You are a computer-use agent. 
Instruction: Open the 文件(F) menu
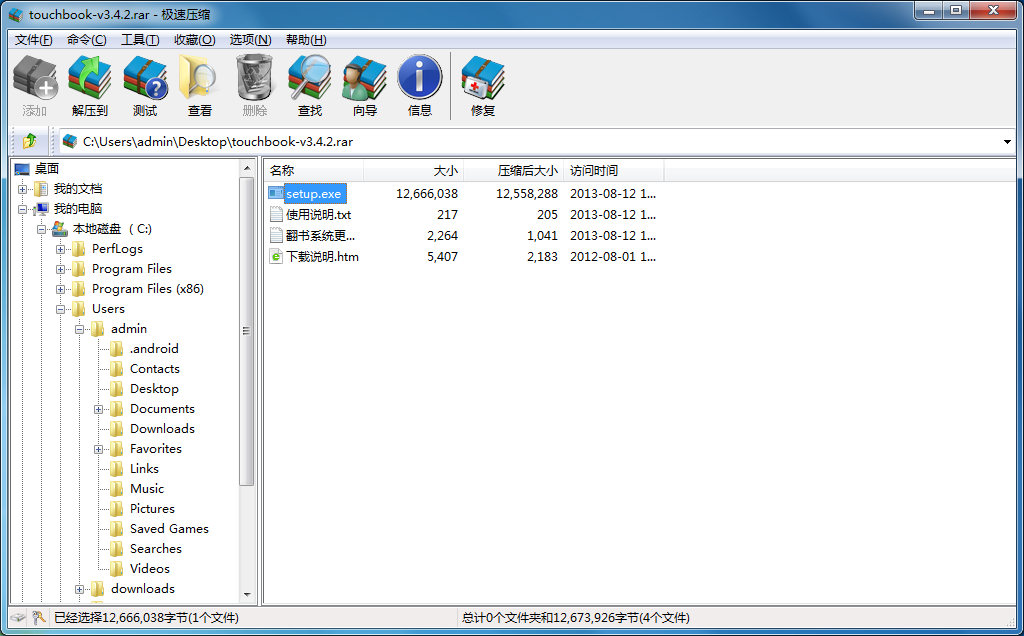(x=33, y=40)
